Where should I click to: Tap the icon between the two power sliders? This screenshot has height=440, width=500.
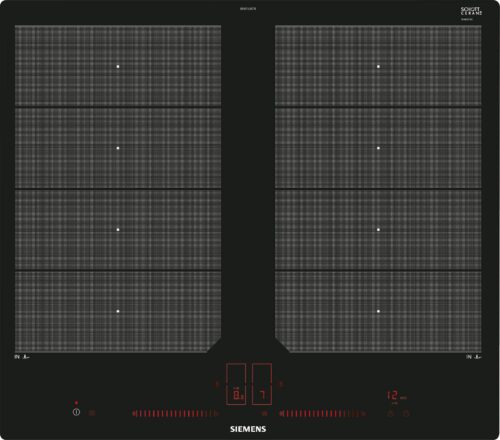coord(265,413)
